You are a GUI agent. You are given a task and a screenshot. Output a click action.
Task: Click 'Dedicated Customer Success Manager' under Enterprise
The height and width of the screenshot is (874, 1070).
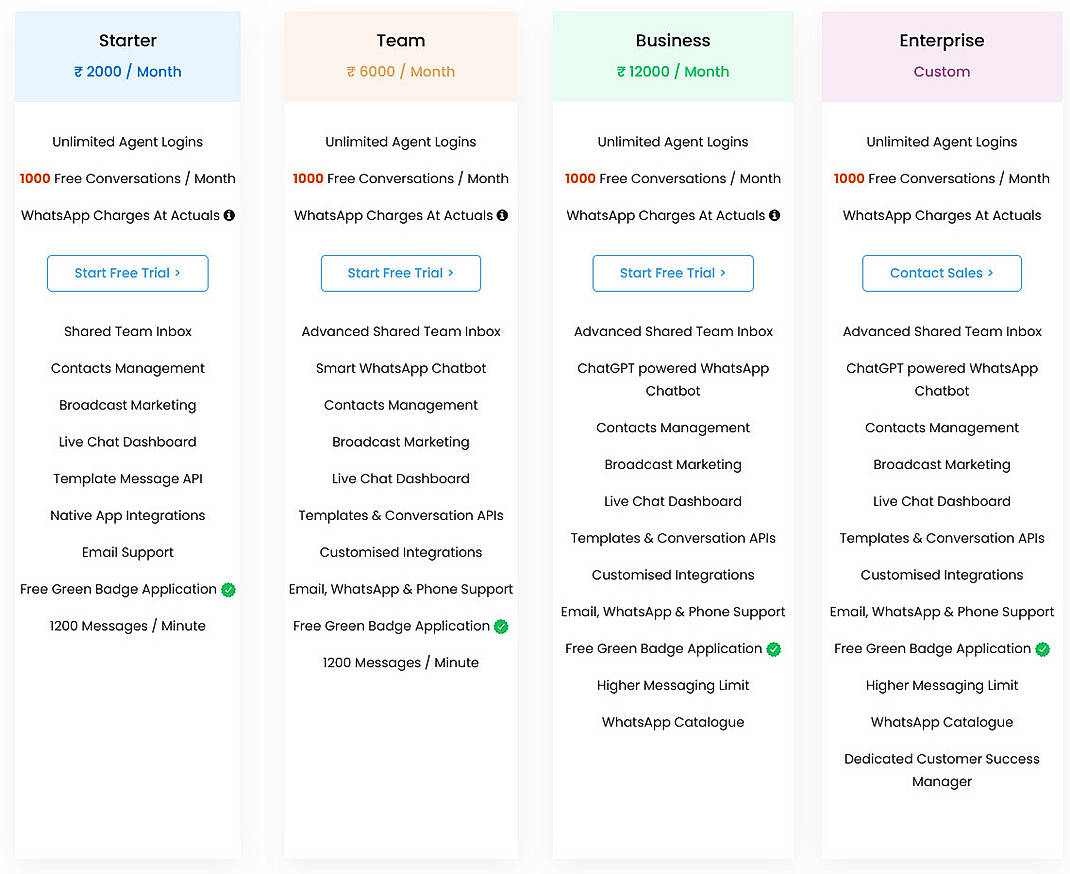(x=941, y=770)
